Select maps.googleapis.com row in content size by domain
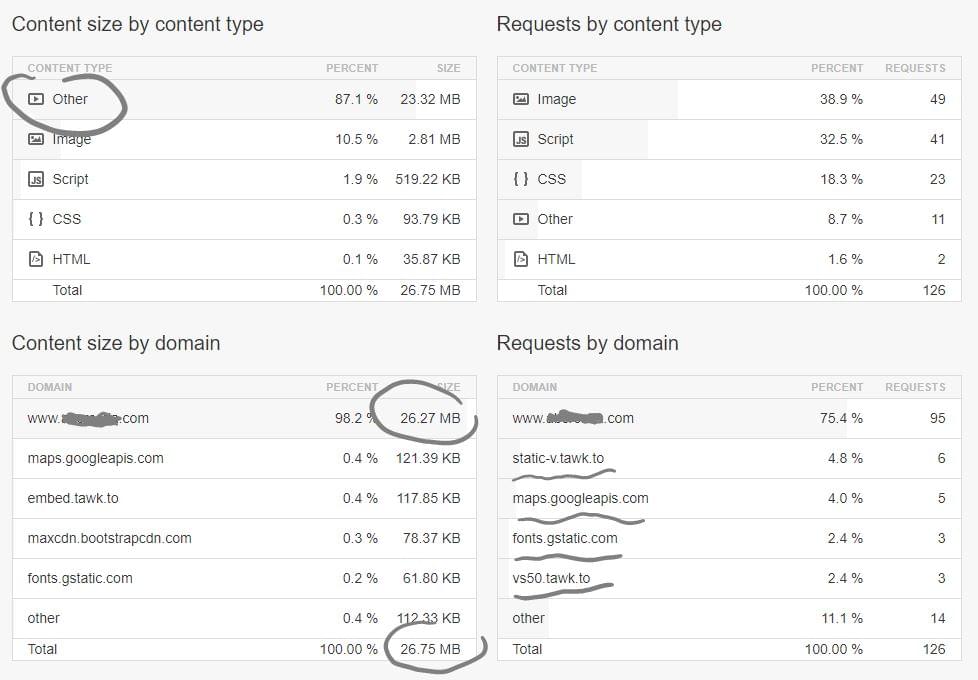 tap(96, 458)
